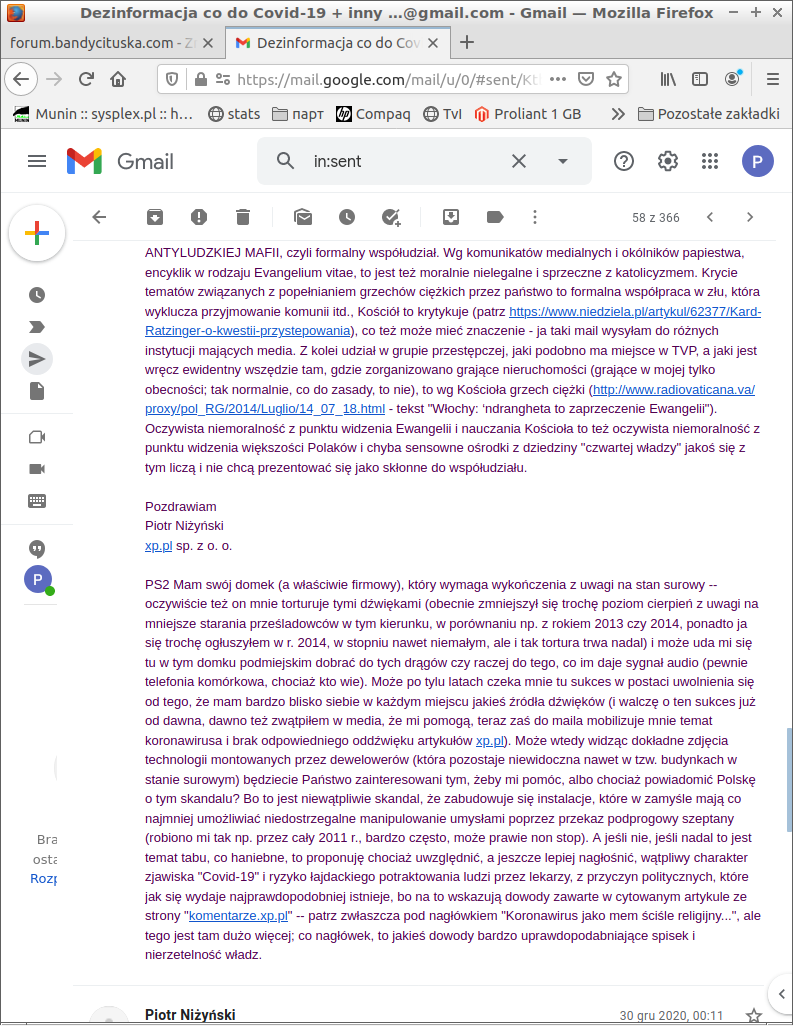Add email to Tasks
The image size is (793, 1026).
click(391, 217)
